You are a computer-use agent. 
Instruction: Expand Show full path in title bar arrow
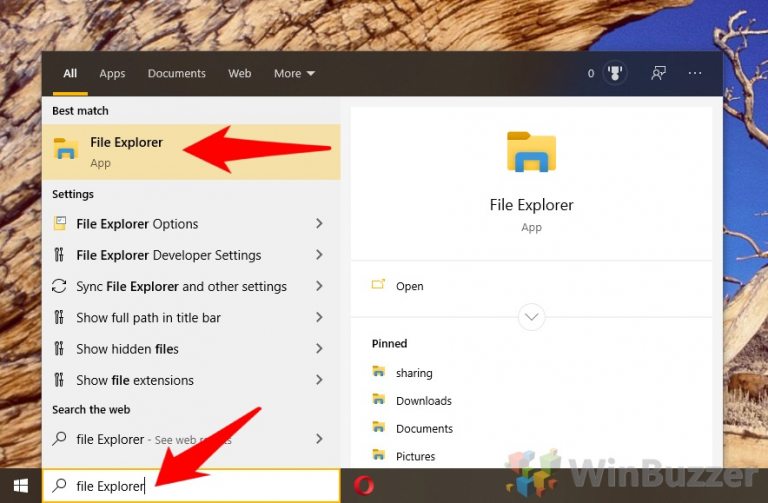click(x=319, y=317)
